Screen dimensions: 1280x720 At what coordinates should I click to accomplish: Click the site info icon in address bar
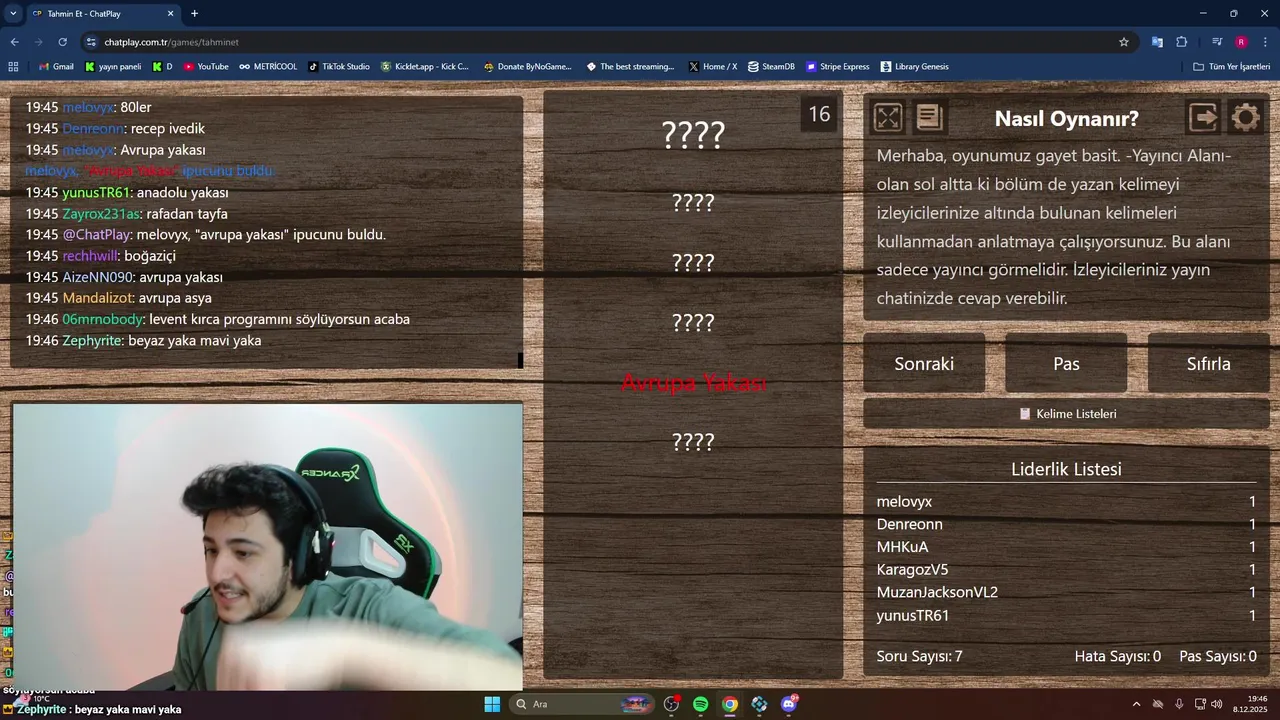click(x=91, y=42)
